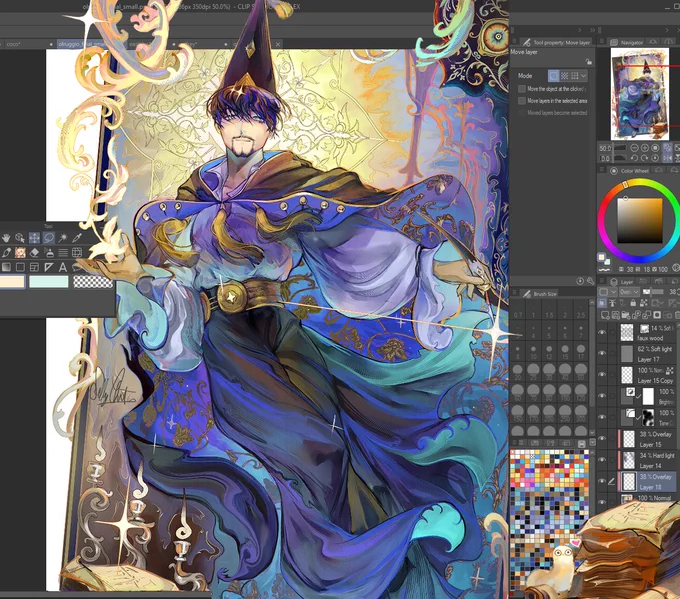Select the Frame border tool

click(34, 267)
